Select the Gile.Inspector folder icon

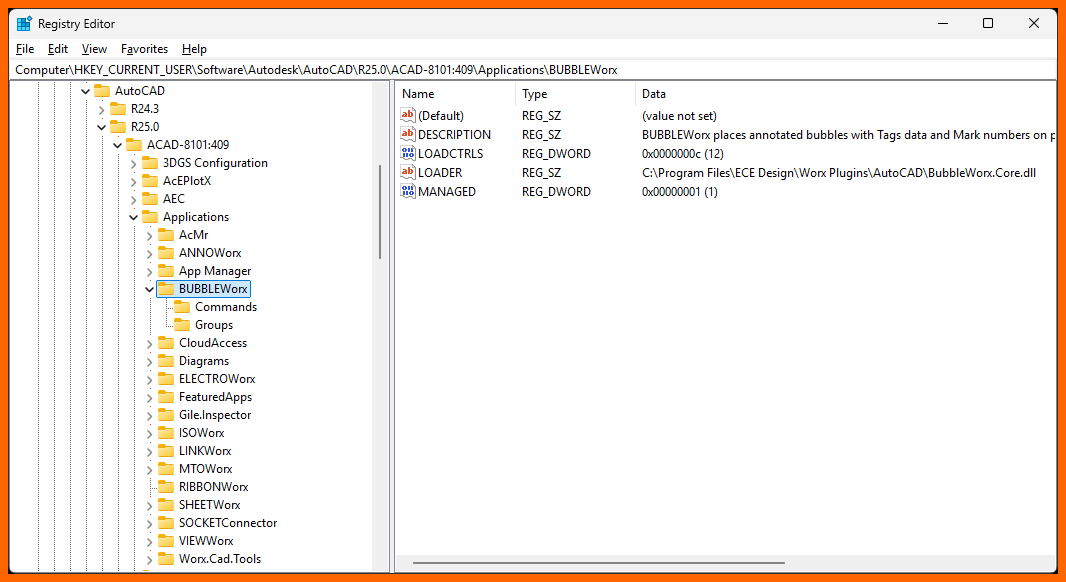(x=166, y=415)
